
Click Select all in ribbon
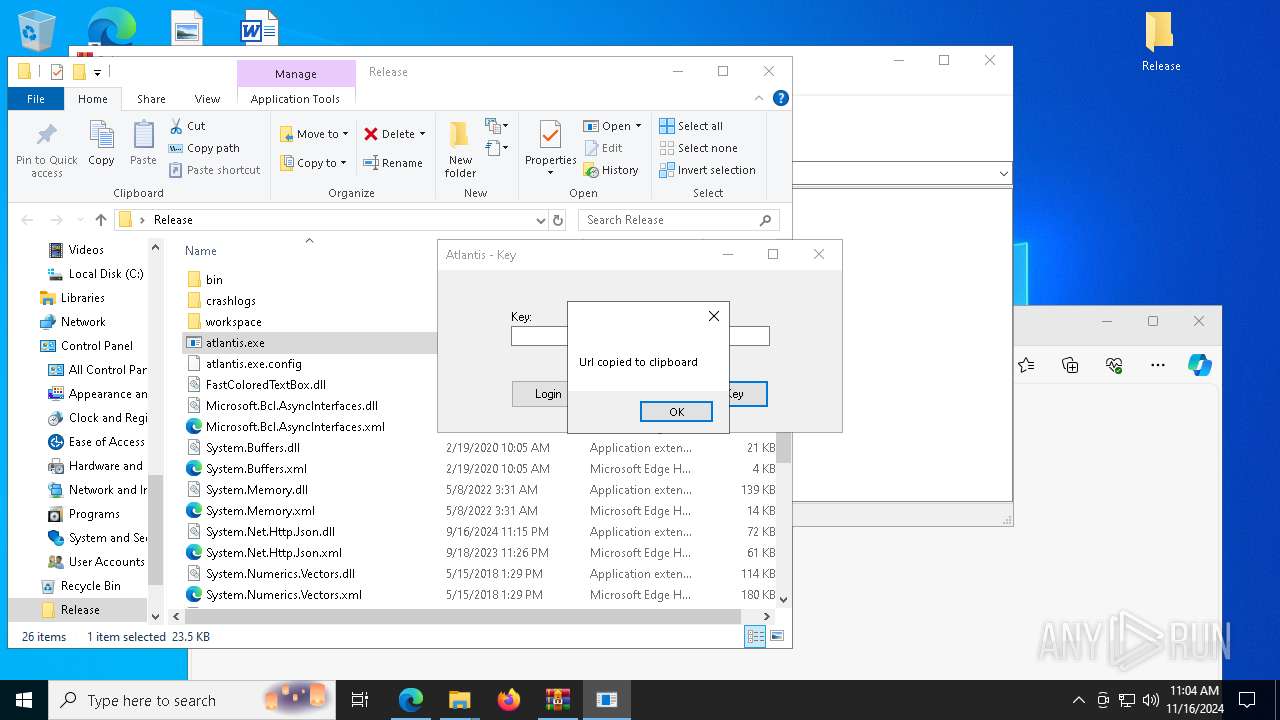[691, 126]
